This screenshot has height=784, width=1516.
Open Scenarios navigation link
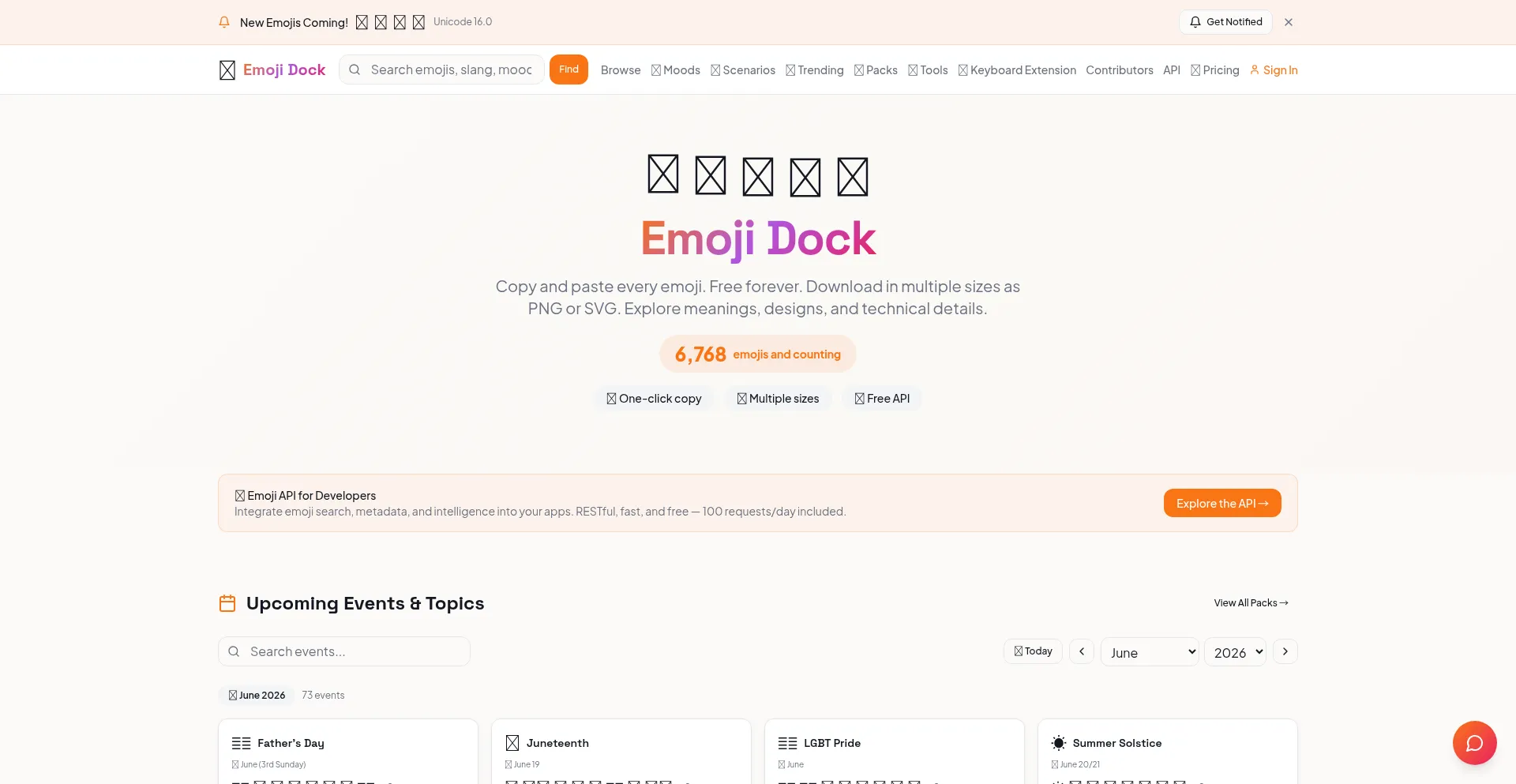[x=743, y=70]
